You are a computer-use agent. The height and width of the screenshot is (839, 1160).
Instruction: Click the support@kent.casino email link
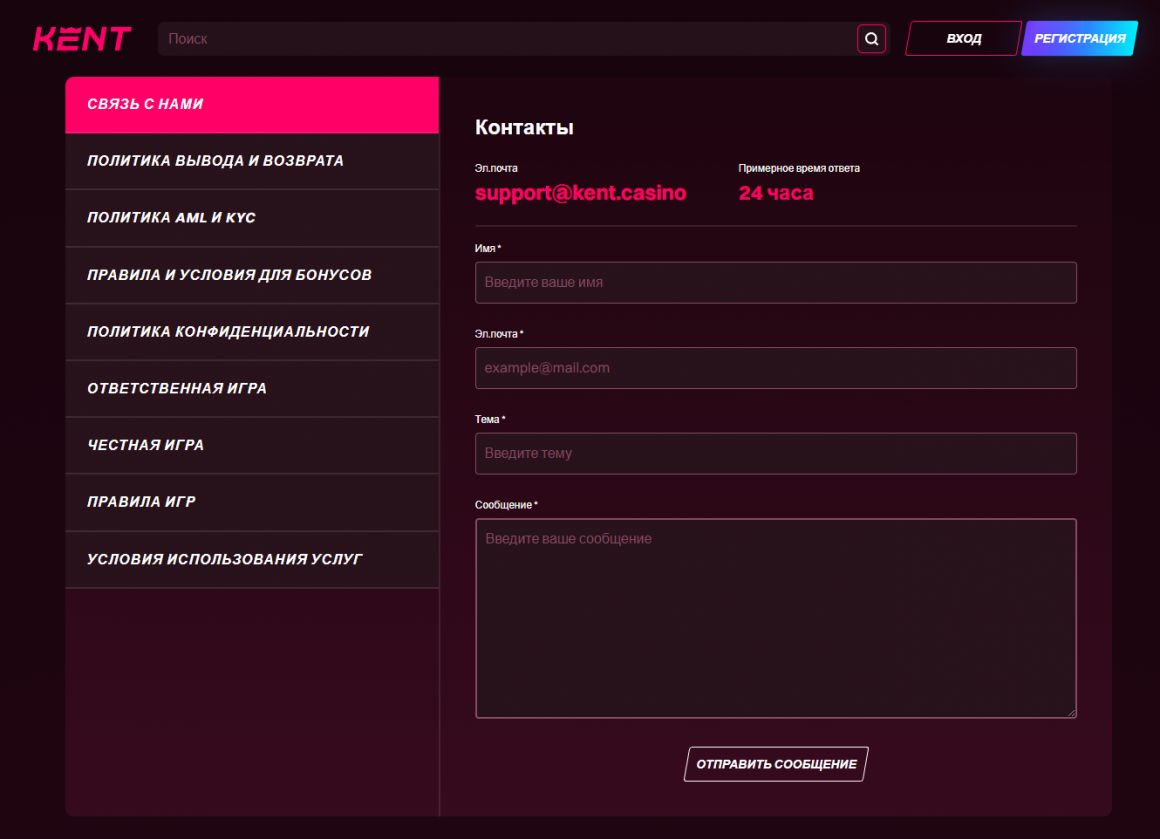(580, 193)
